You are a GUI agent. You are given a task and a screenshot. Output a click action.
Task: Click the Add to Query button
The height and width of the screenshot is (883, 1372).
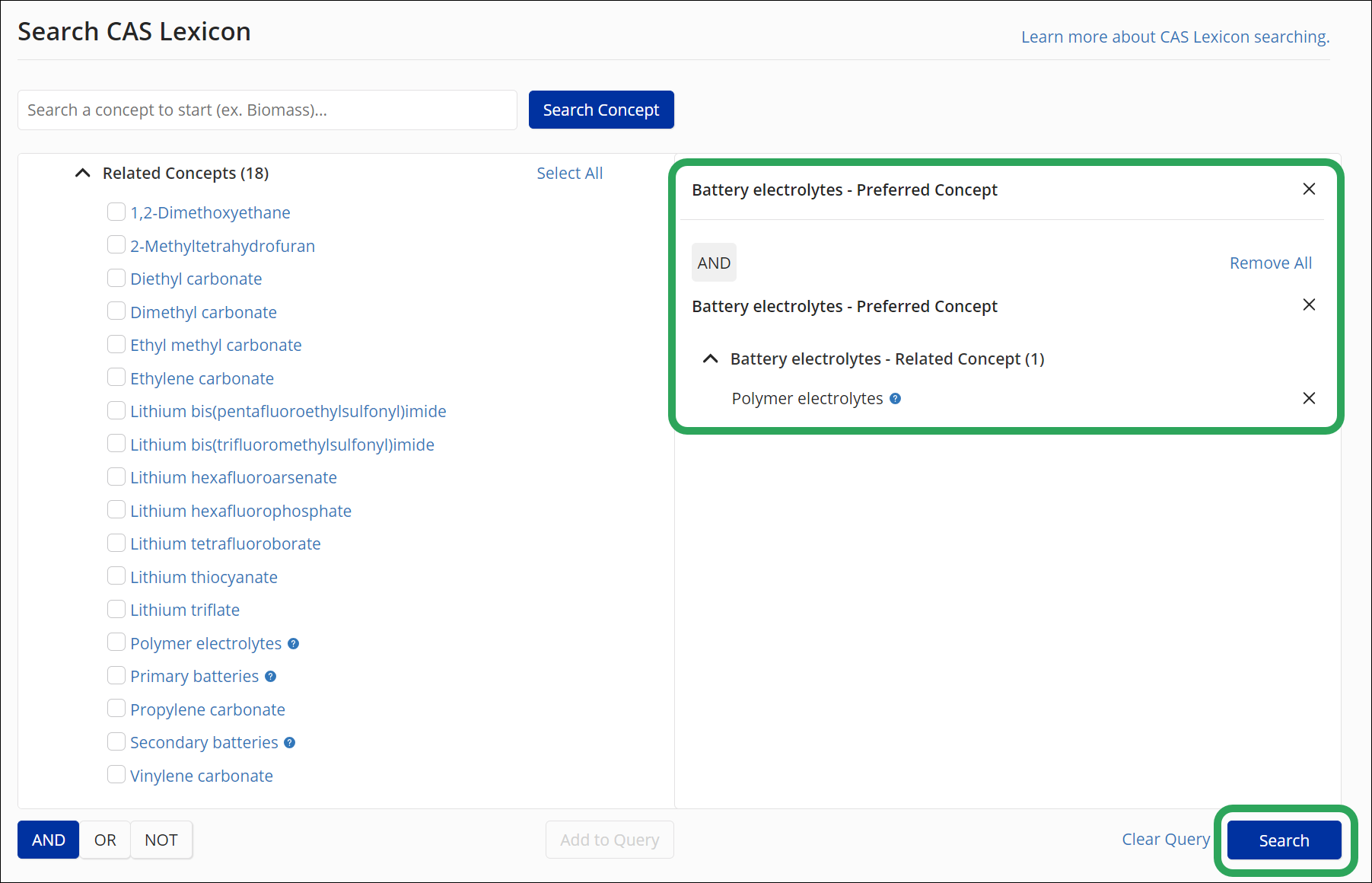point(610,840)
